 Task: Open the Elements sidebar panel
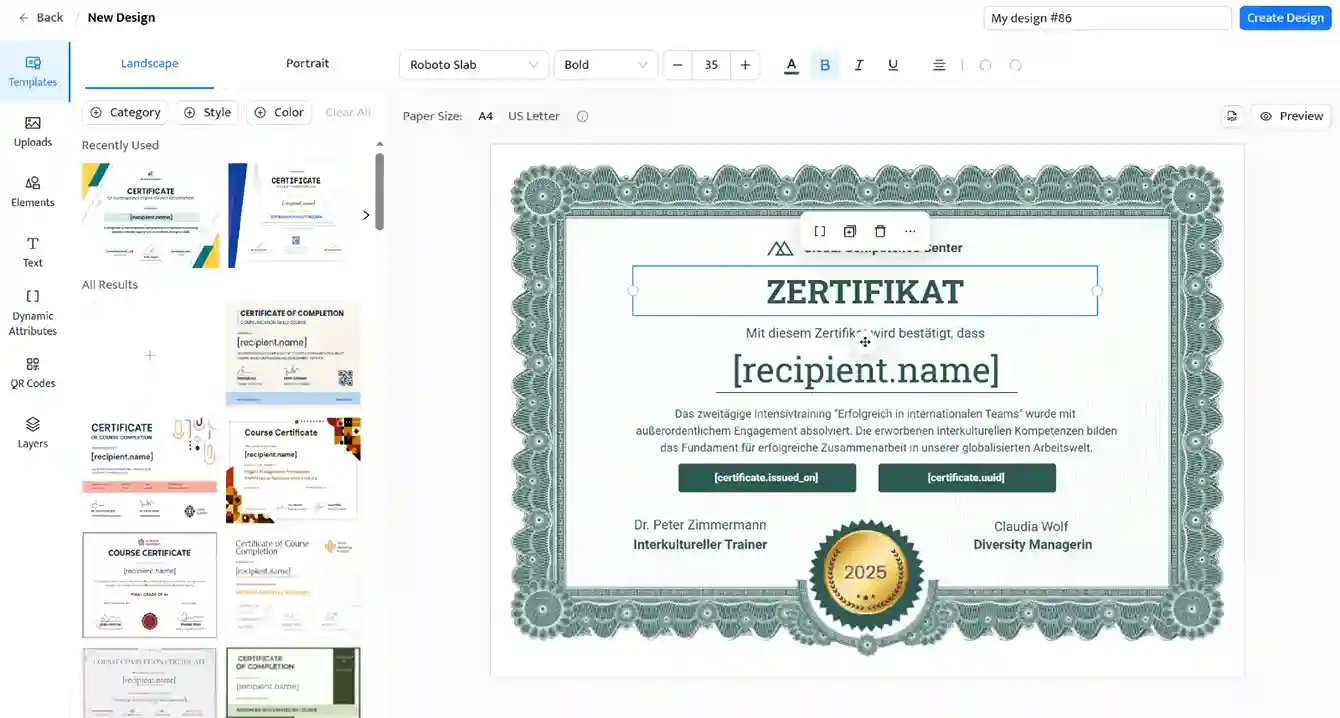[33, 191]
